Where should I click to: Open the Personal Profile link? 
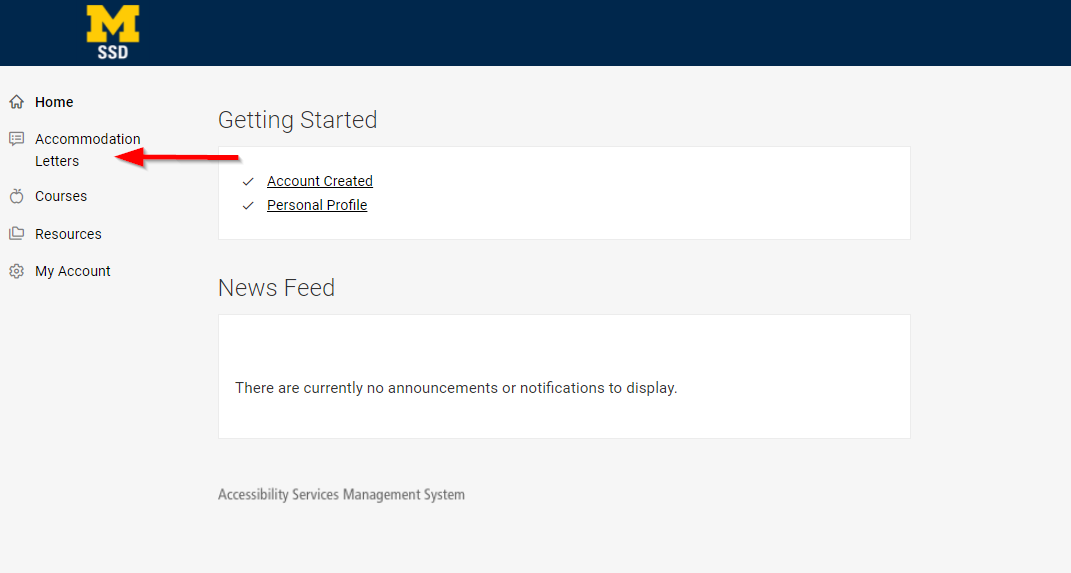[317, 205]
